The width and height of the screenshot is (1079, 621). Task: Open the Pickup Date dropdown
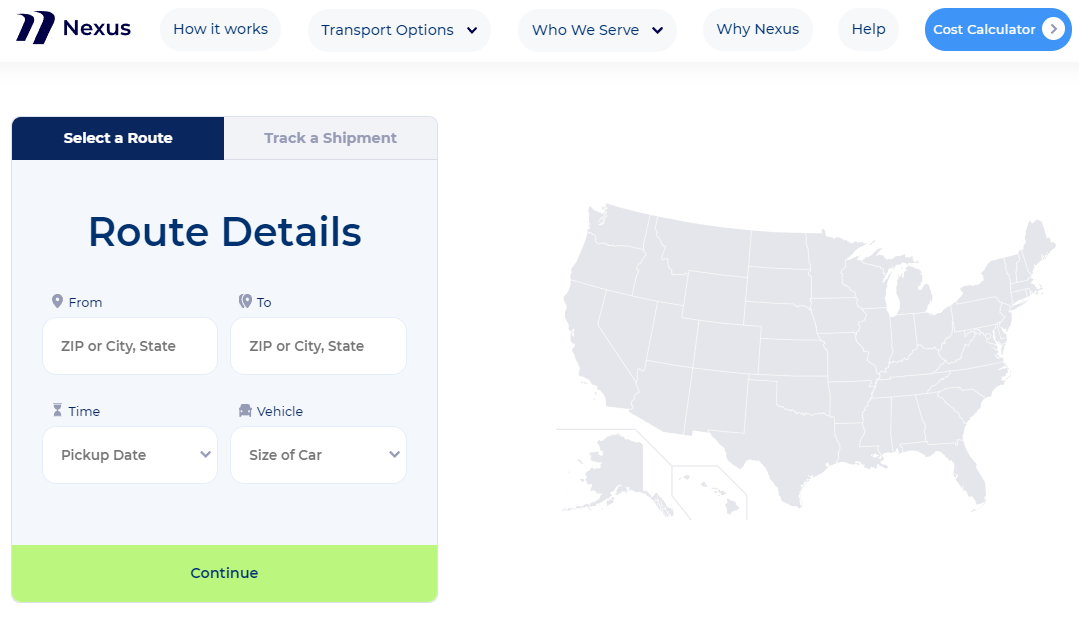click(x=130, y=455)
